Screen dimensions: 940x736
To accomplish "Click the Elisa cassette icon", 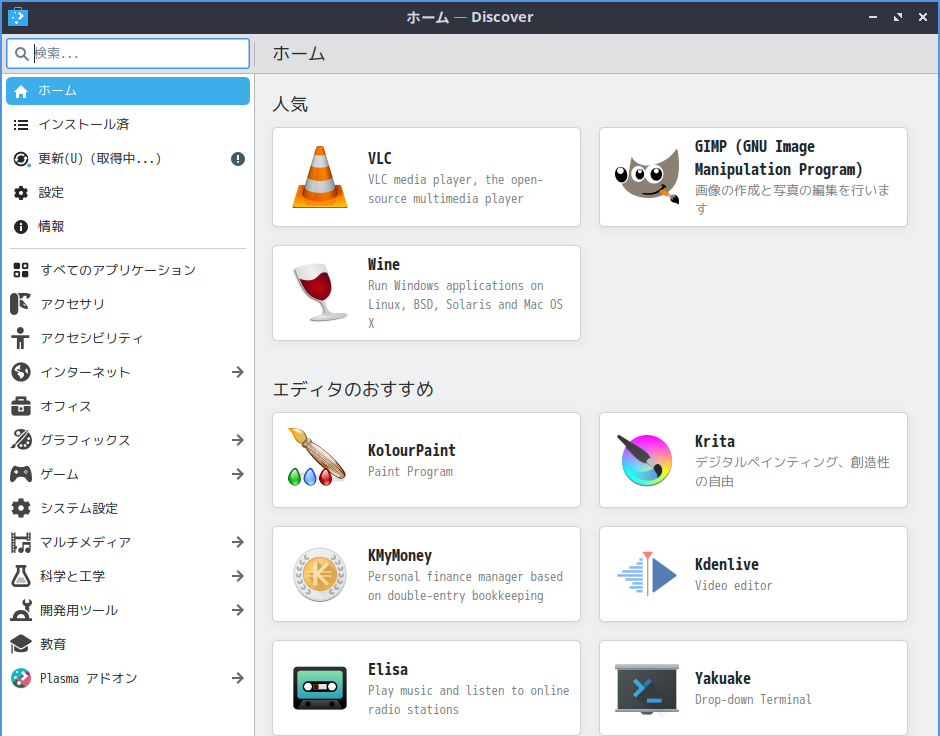I will tap(320, 688).
